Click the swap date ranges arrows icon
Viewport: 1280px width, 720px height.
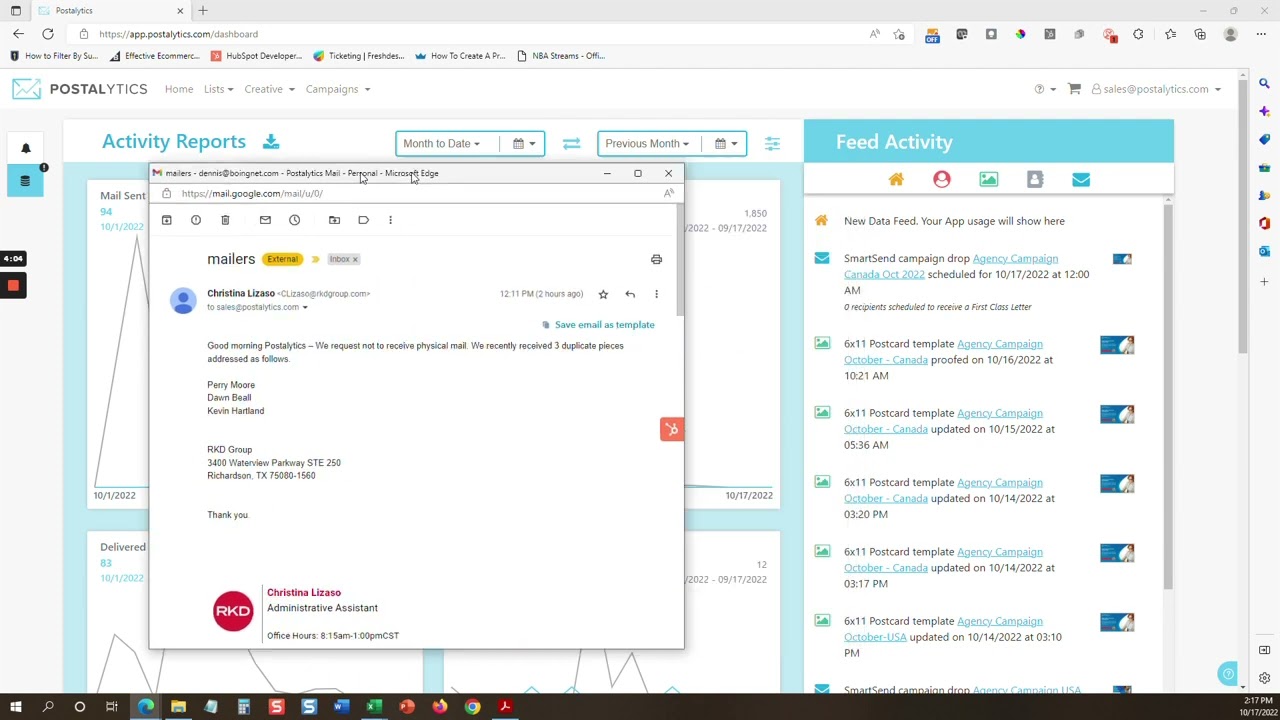[571, 144]
